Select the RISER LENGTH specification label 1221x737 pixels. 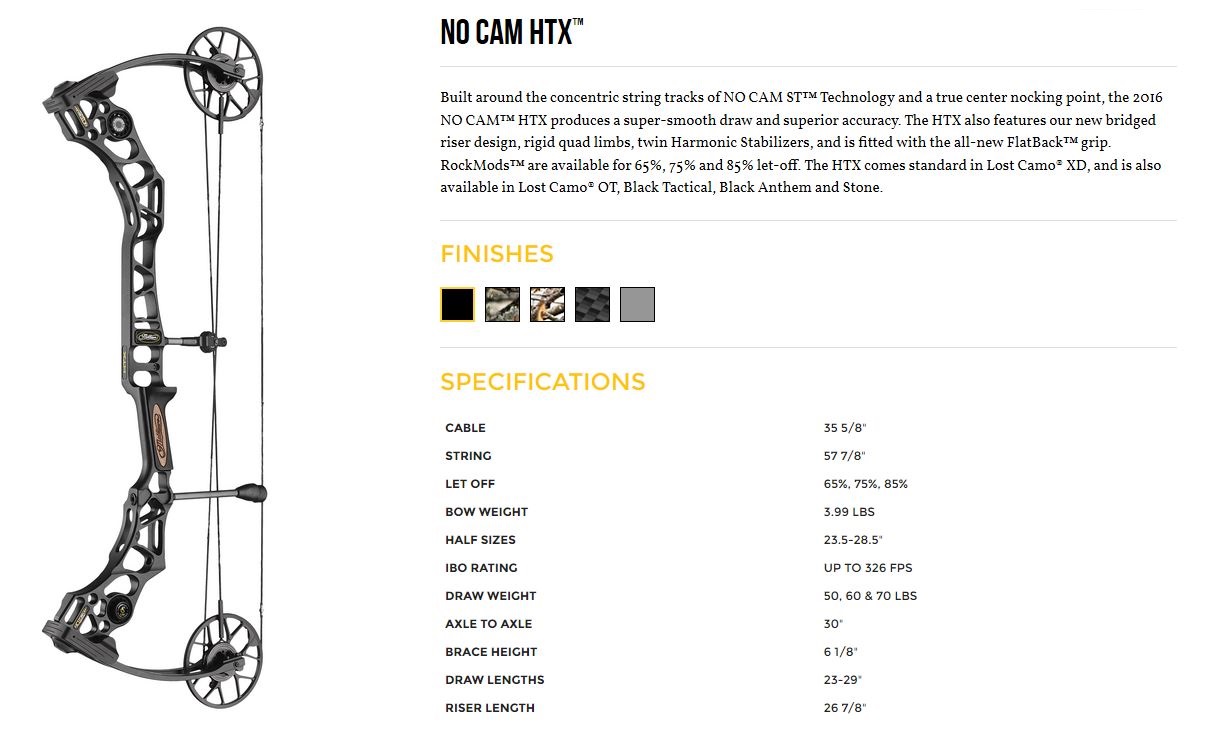click(x=490, y=708)
